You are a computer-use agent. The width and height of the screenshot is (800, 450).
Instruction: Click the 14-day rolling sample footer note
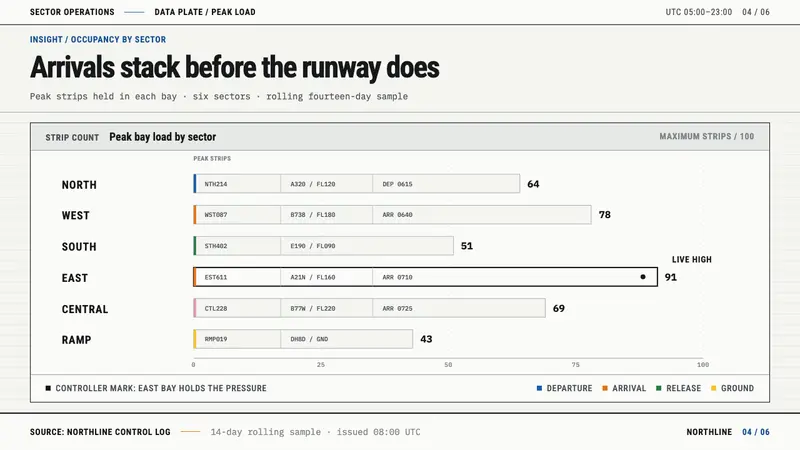pos(316,432)
